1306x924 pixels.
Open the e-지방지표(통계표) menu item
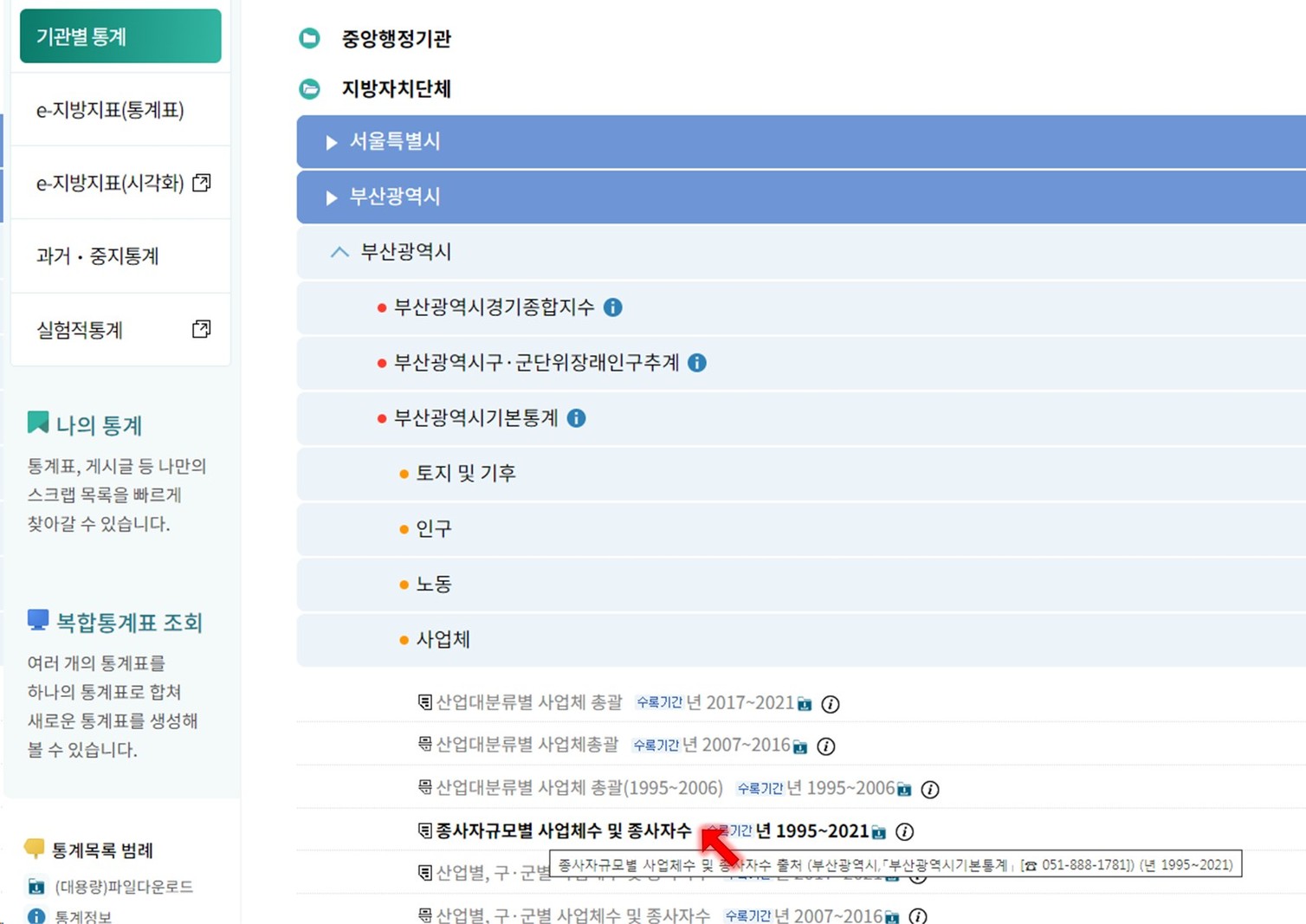point(120,110)
